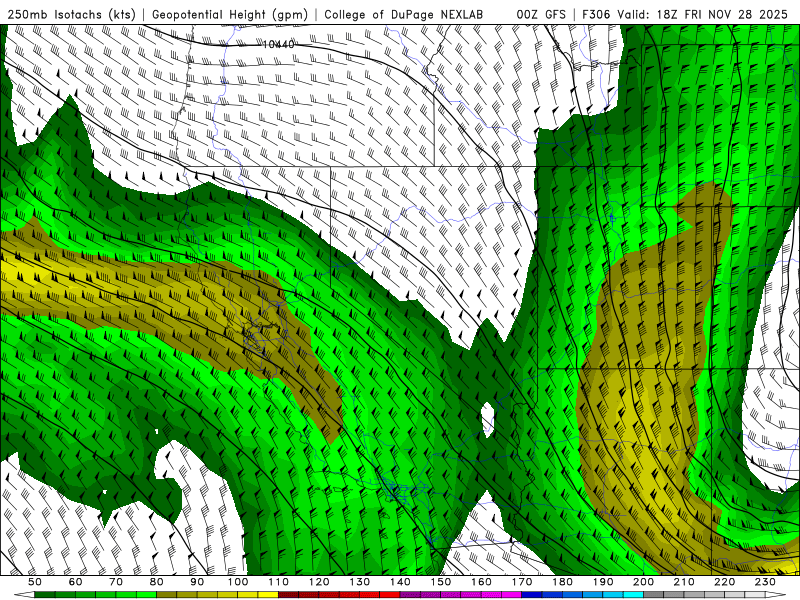Click the 'F306' forecast hour text

(596, 14)
